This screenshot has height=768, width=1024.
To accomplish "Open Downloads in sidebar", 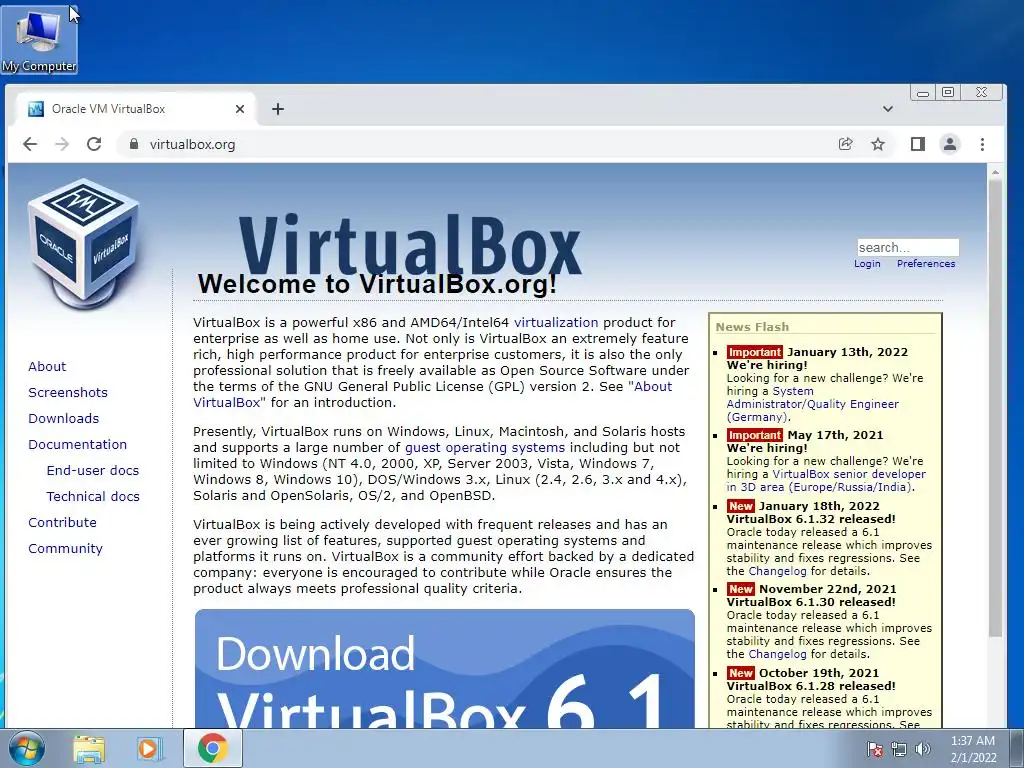I will click(x=63, y=419).
